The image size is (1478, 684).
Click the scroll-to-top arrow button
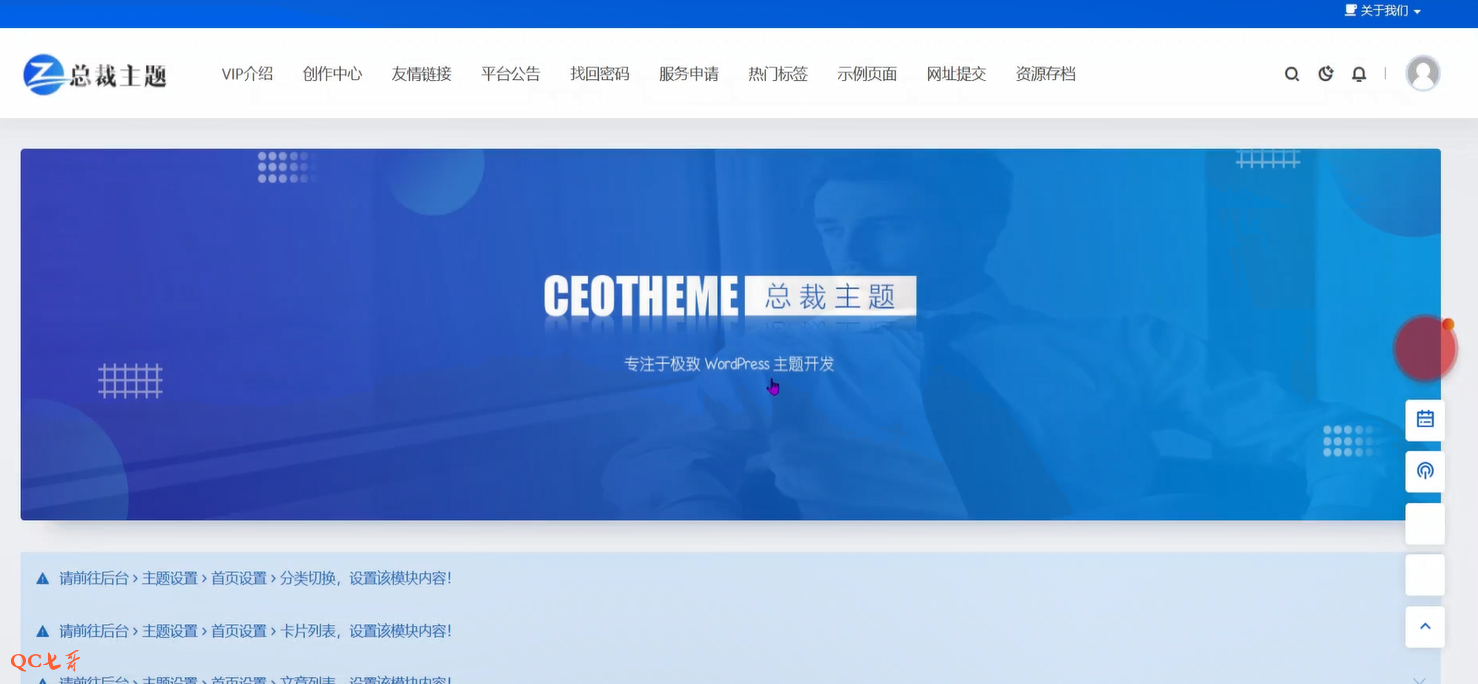pos(1425,626)
